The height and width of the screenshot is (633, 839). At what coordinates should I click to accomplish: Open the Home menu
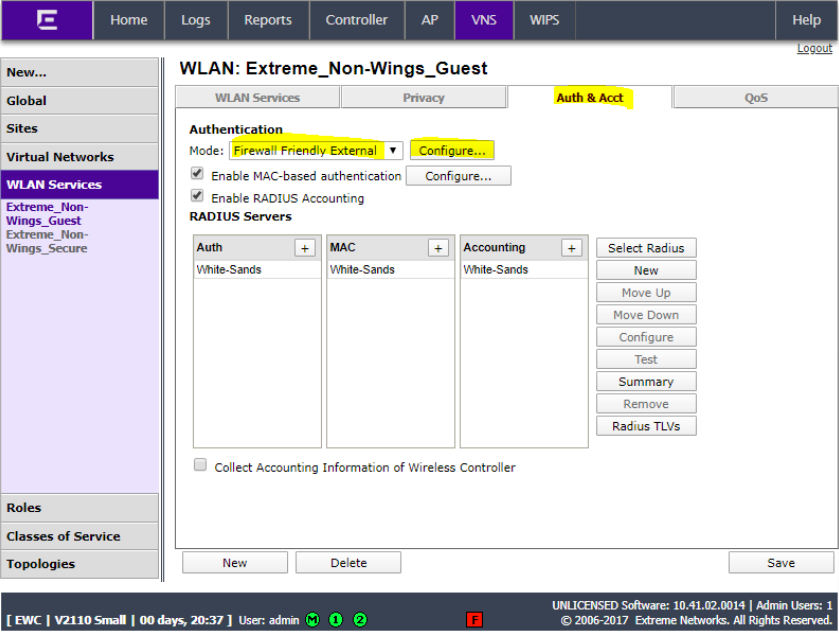[x=129, y=20]
